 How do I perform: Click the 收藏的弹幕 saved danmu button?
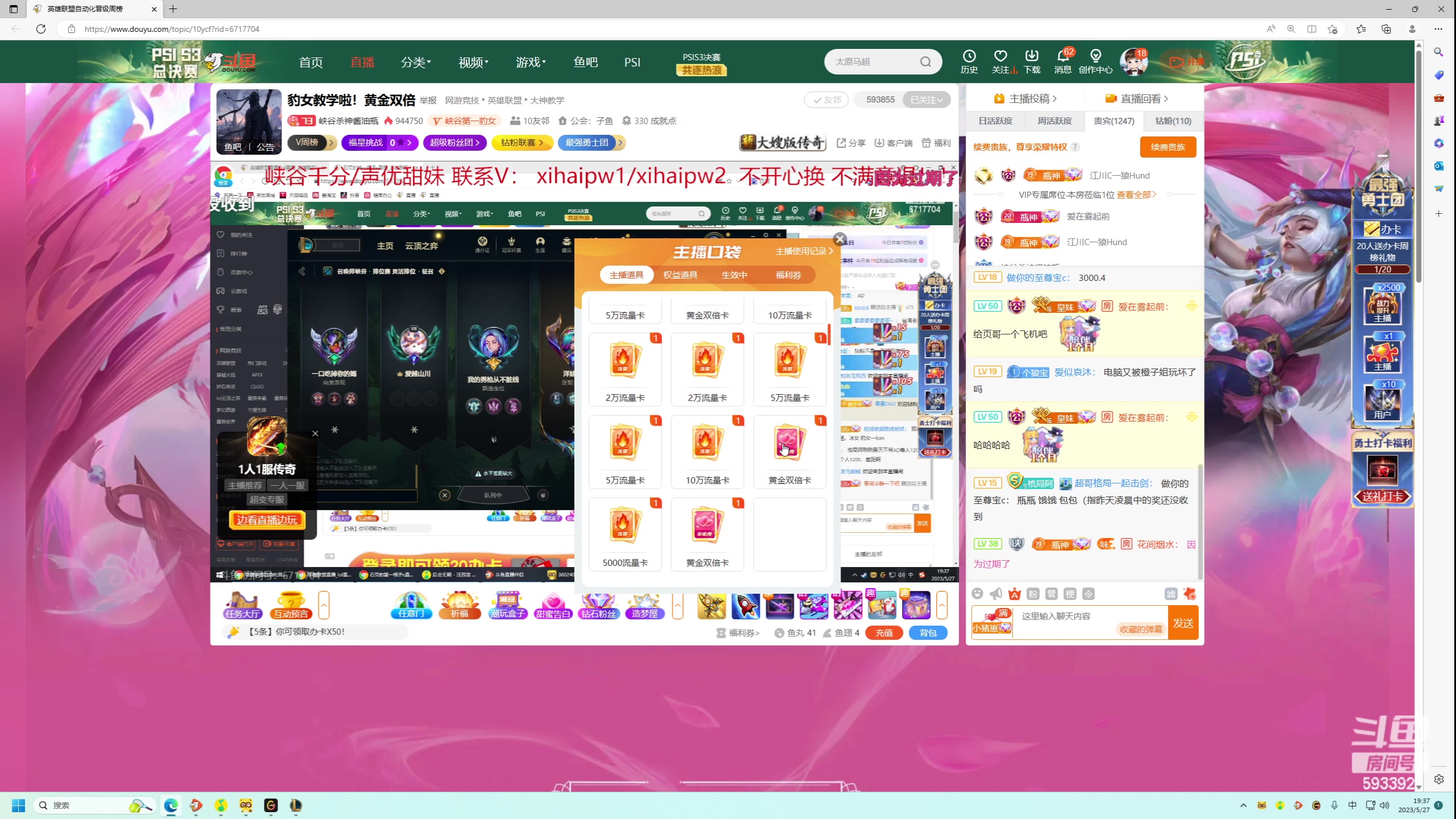(x=1141, y=629)
